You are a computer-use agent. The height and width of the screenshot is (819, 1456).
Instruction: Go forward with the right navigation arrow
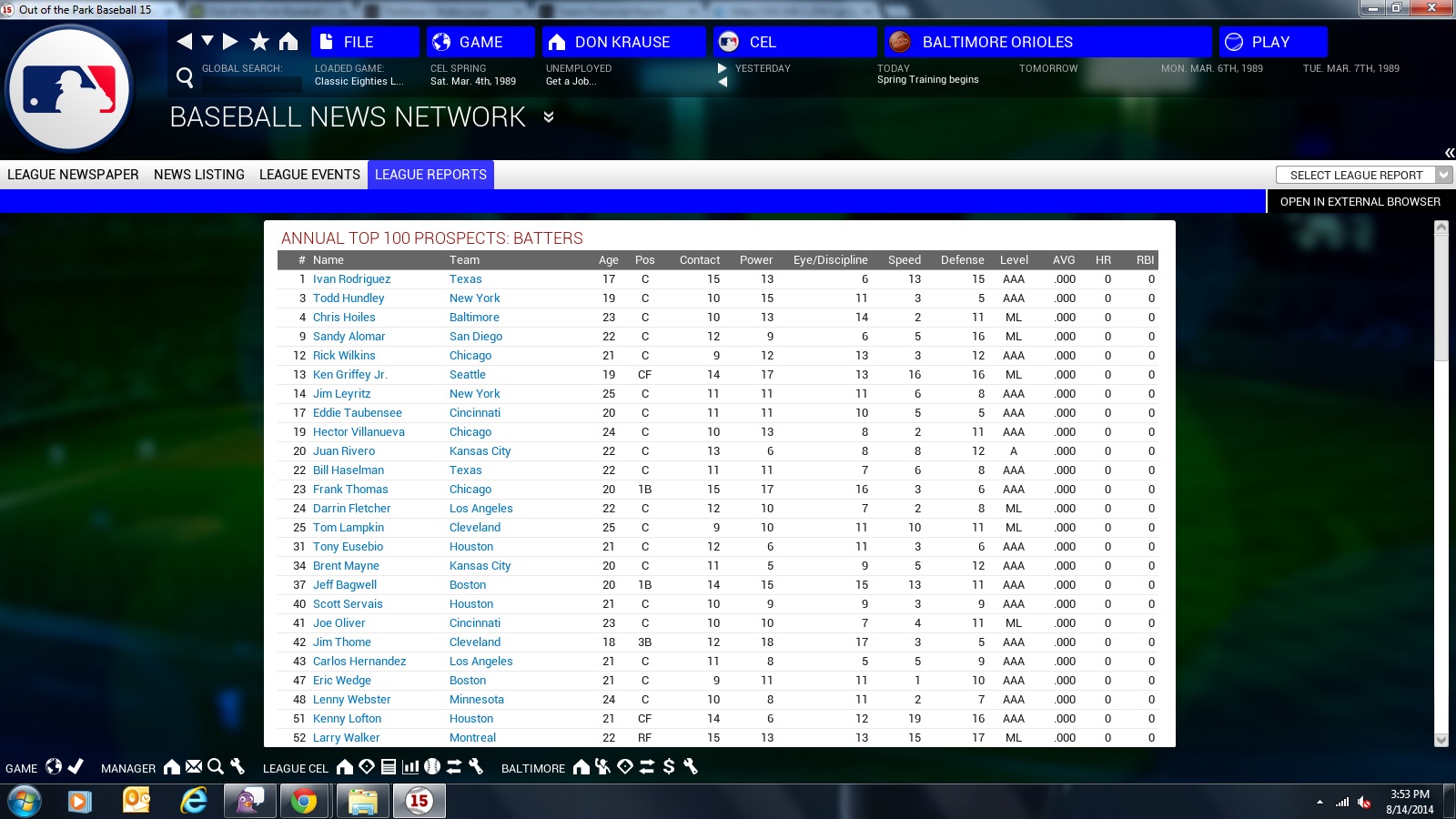(230, 41)
